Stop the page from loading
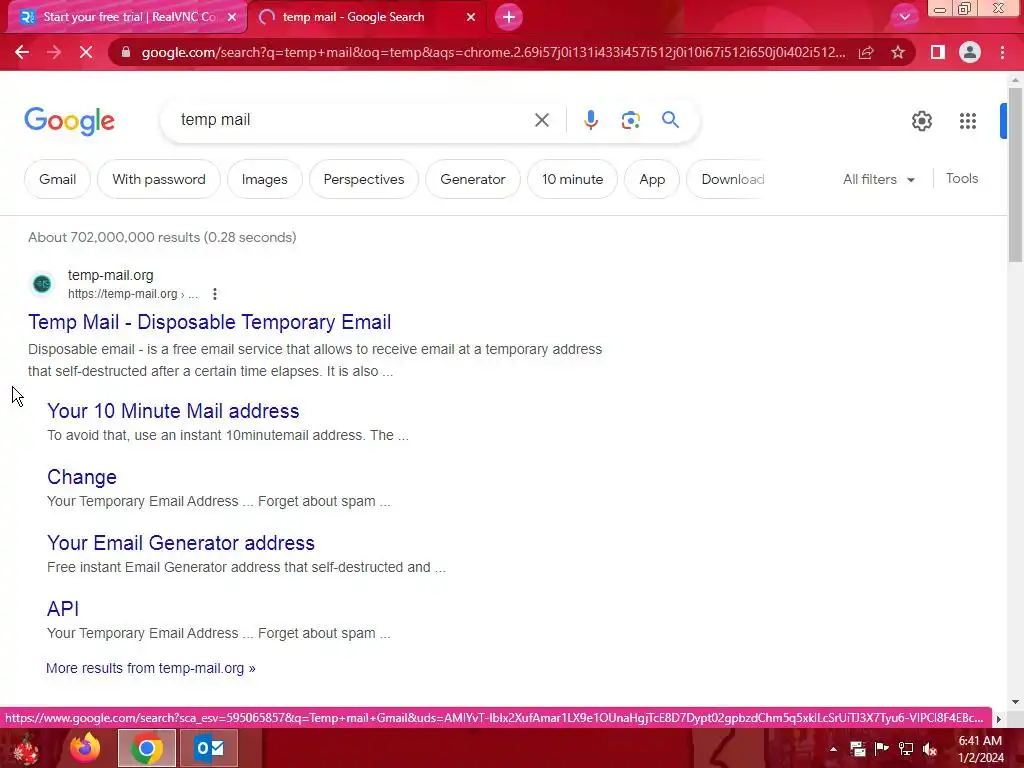Image resolution: width=1024 pixels, height=768 pixels. (x=86, y=52)
